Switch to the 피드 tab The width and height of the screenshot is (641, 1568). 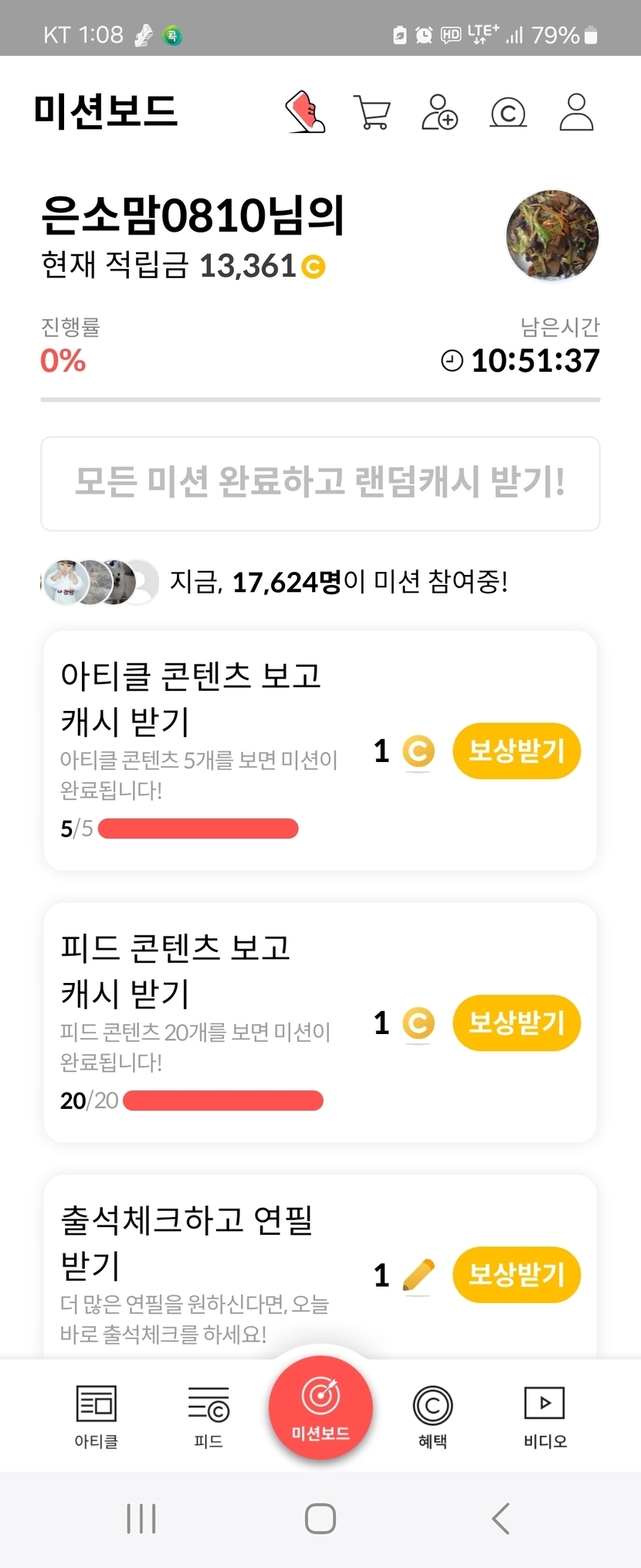coord(209,1416)
